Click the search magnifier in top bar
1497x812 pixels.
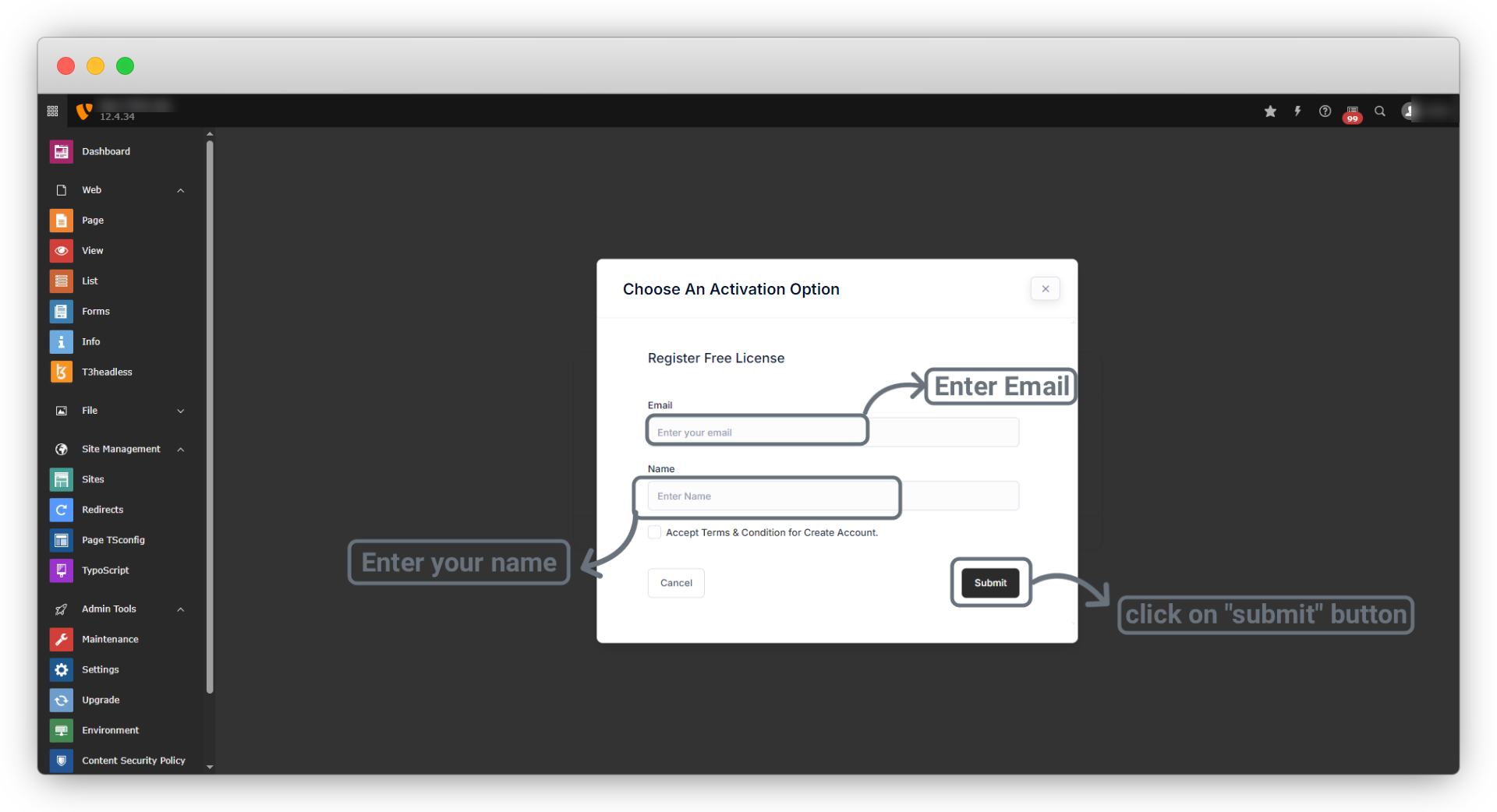[x=1380, y=111]
